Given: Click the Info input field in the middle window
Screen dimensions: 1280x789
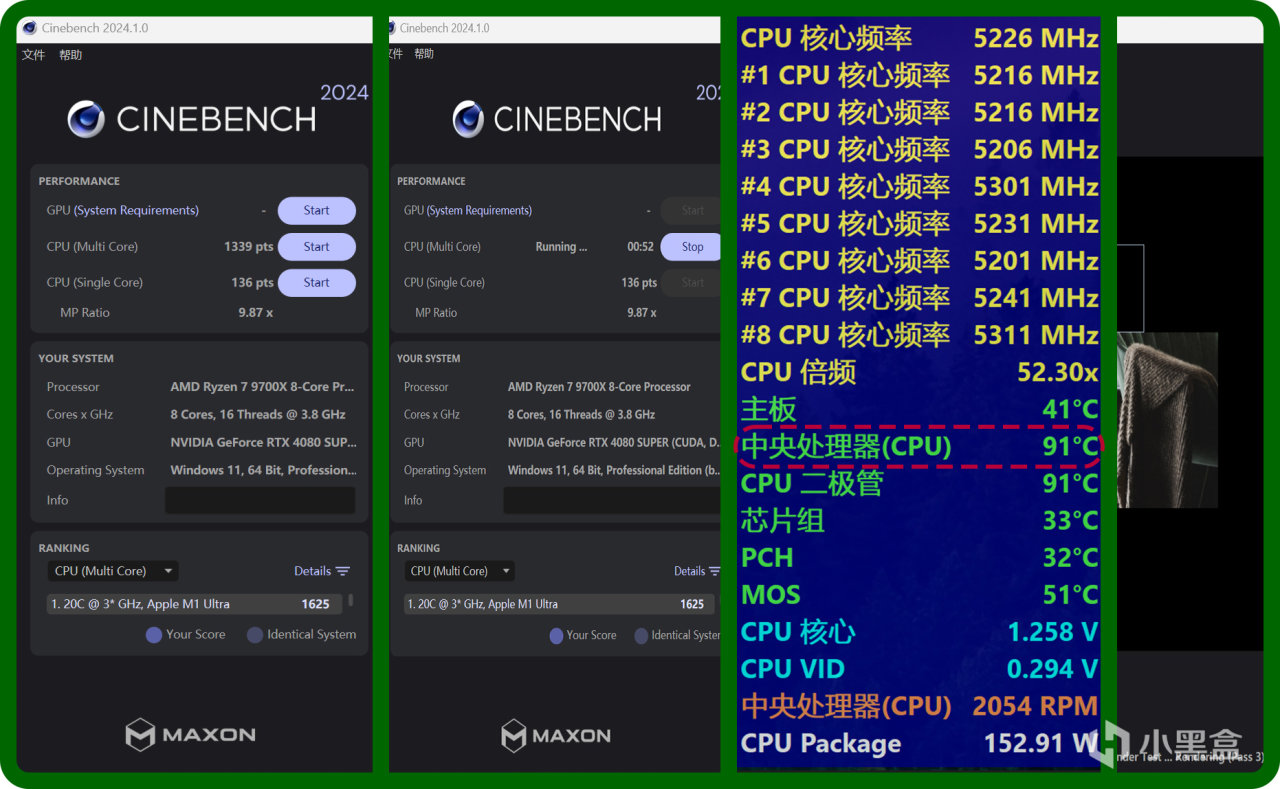Looking at the screenshot, I should click(x=612, y=500).
